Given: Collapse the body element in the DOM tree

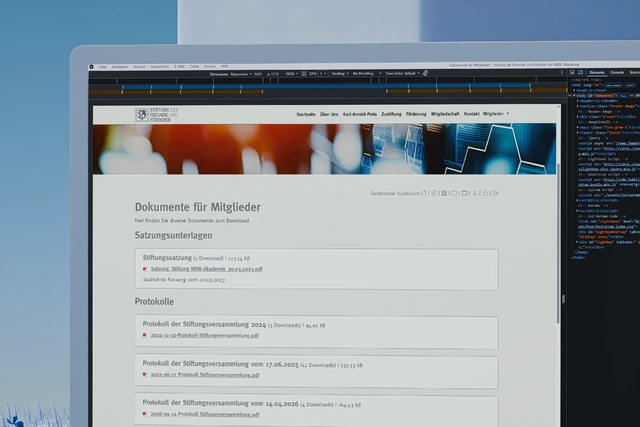Looking at the screenshot, I should click(x=574, y=96).
